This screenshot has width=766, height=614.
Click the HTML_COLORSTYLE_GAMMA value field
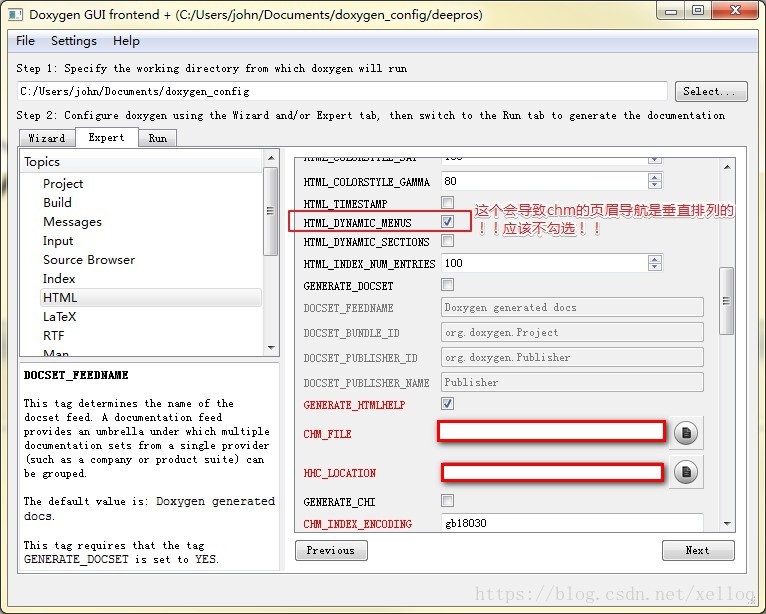pos(545,181)
